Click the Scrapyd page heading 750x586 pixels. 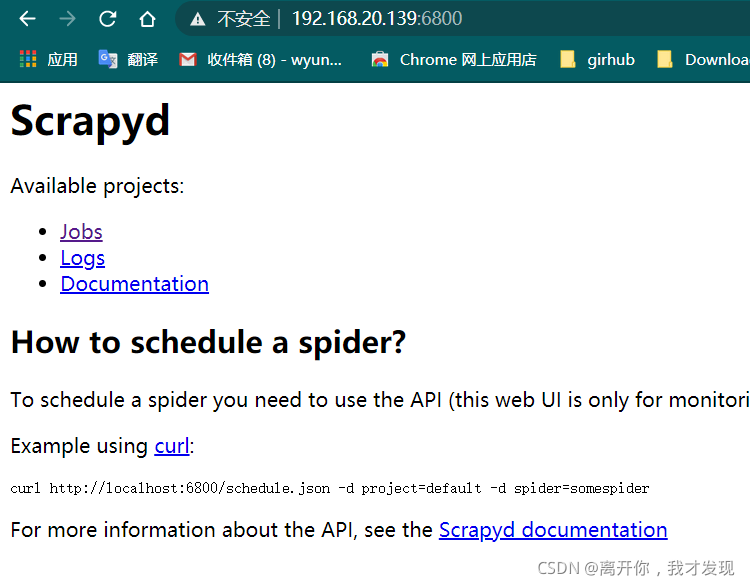point(90,121)
